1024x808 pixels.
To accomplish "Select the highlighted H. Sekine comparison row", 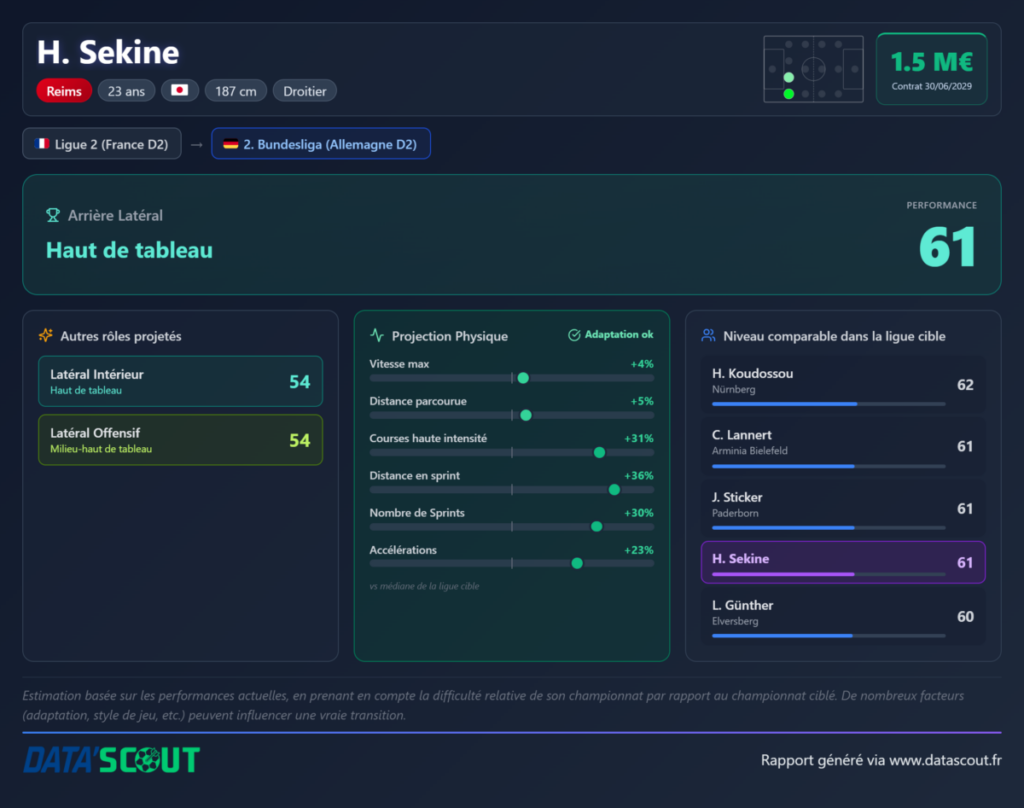I will click(843, 562).
